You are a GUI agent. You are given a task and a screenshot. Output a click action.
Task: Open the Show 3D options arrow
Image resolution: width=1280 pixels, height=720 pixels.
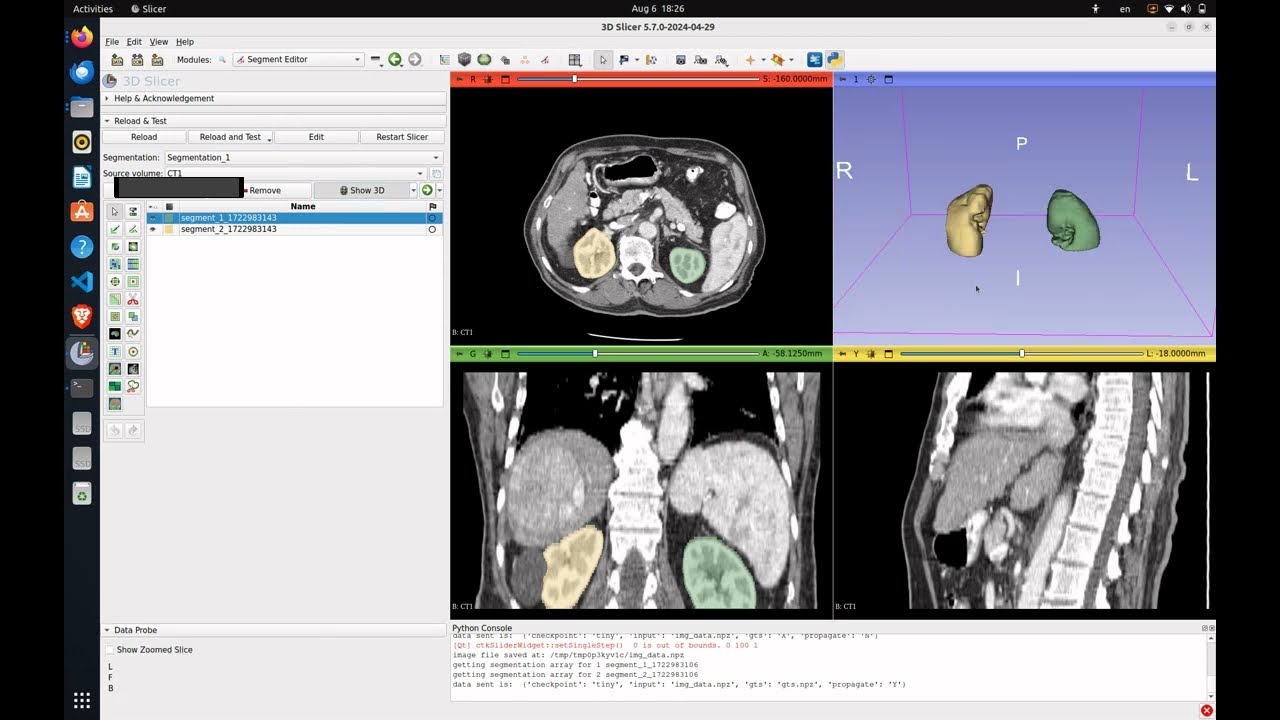[x=414, y=190]
